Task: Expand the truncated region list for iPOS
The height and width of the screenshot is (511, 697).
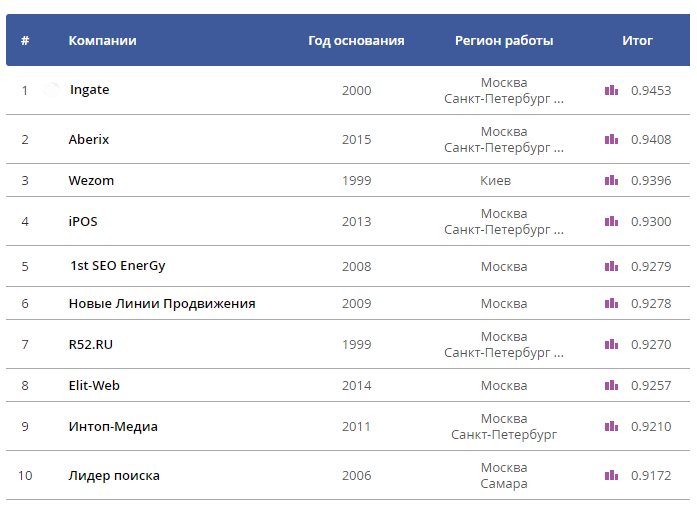Action: click(559, 230)
